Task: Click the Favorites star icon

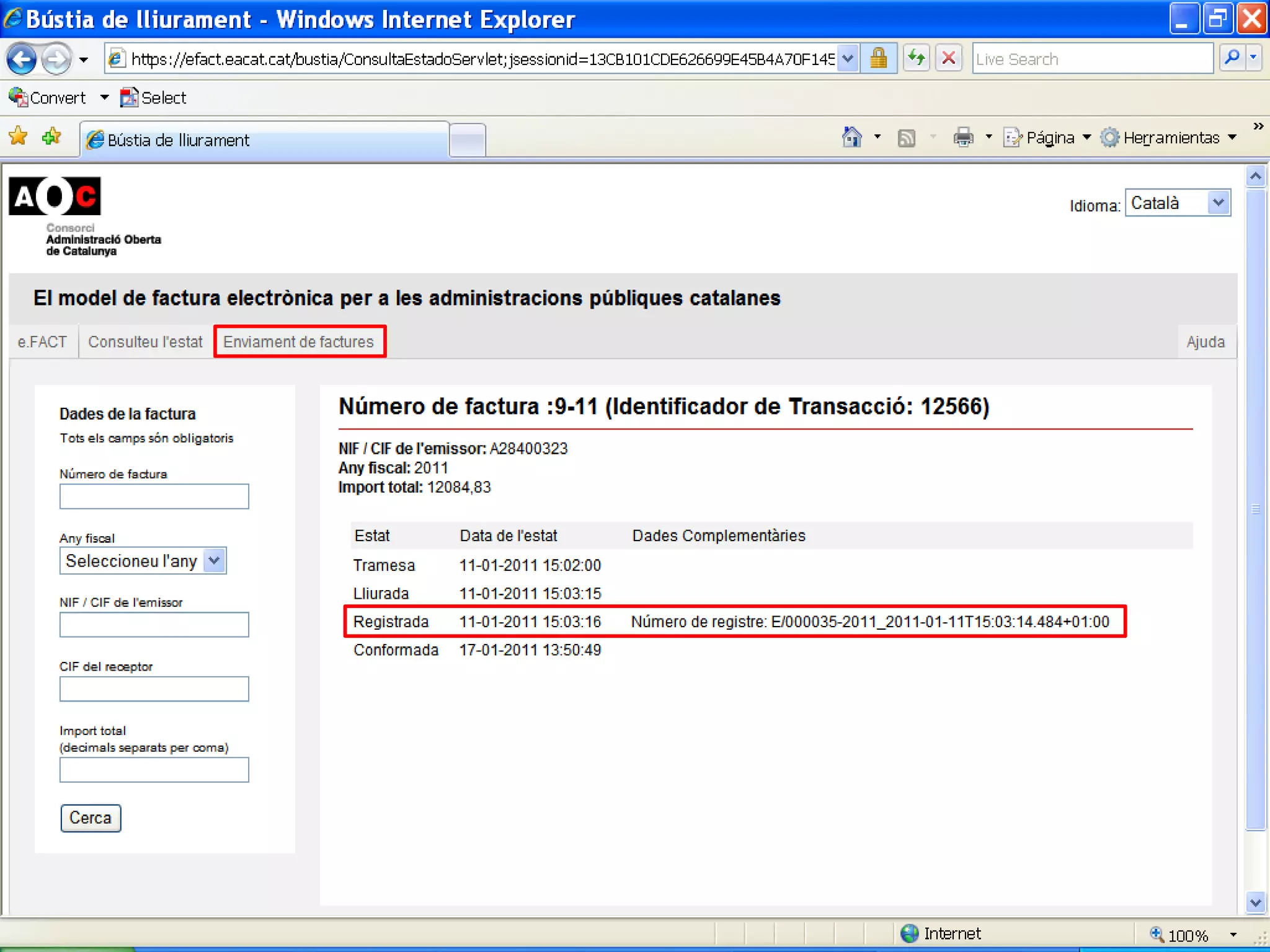Action: (18, 136)
